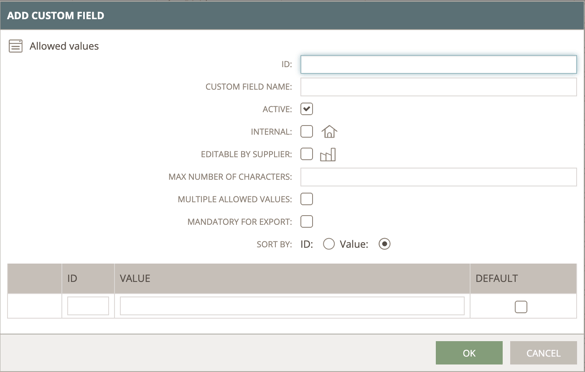585x372 pixels.
Task: Click the Allowed values list icon
Action: pos(16,46)
